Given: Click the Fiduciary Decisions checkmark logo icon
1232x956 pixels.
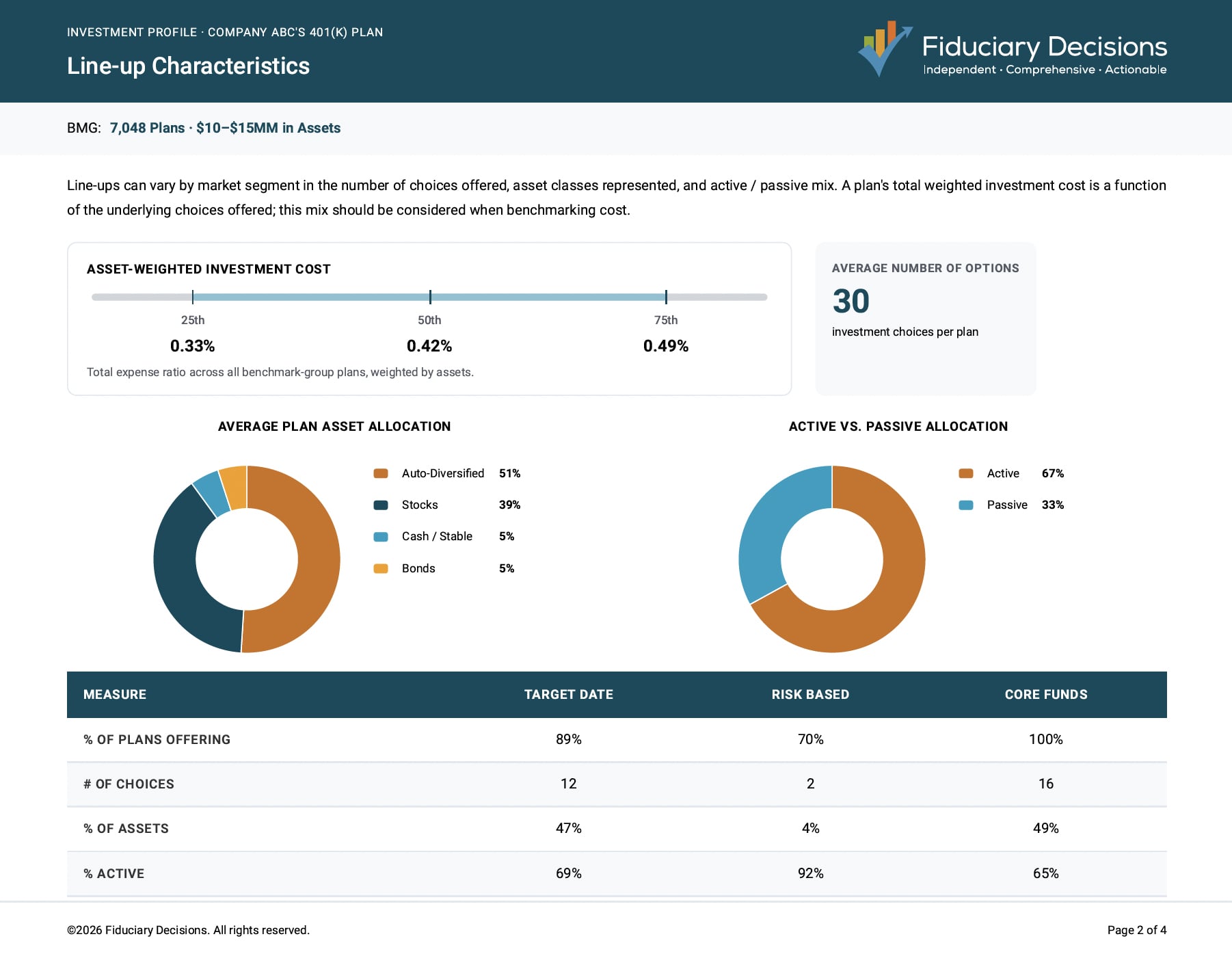Looking at the screenshot, I should tap(885, 49).
